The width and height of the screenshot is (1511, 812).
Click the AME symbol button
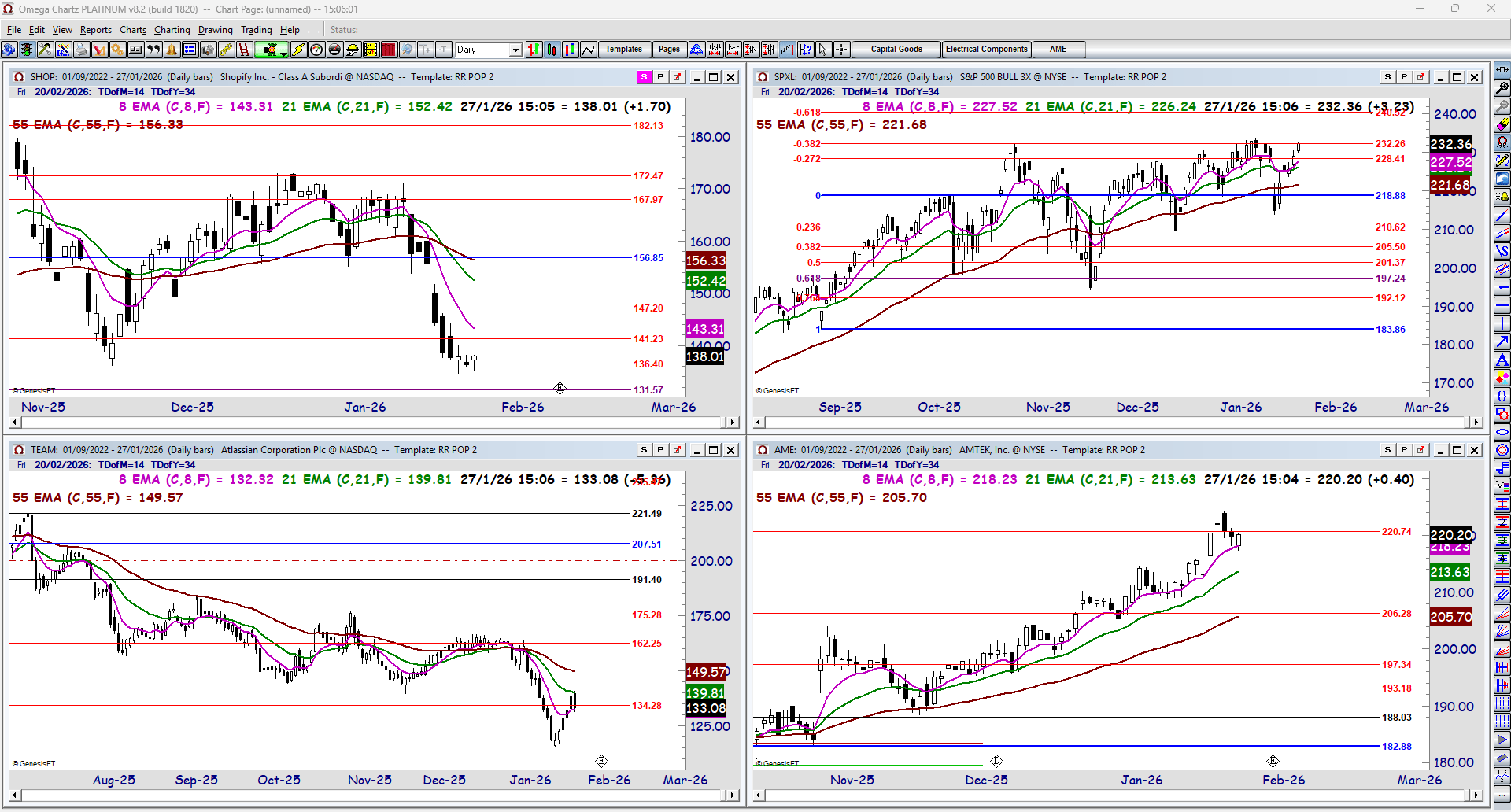tap(1058, 50)
